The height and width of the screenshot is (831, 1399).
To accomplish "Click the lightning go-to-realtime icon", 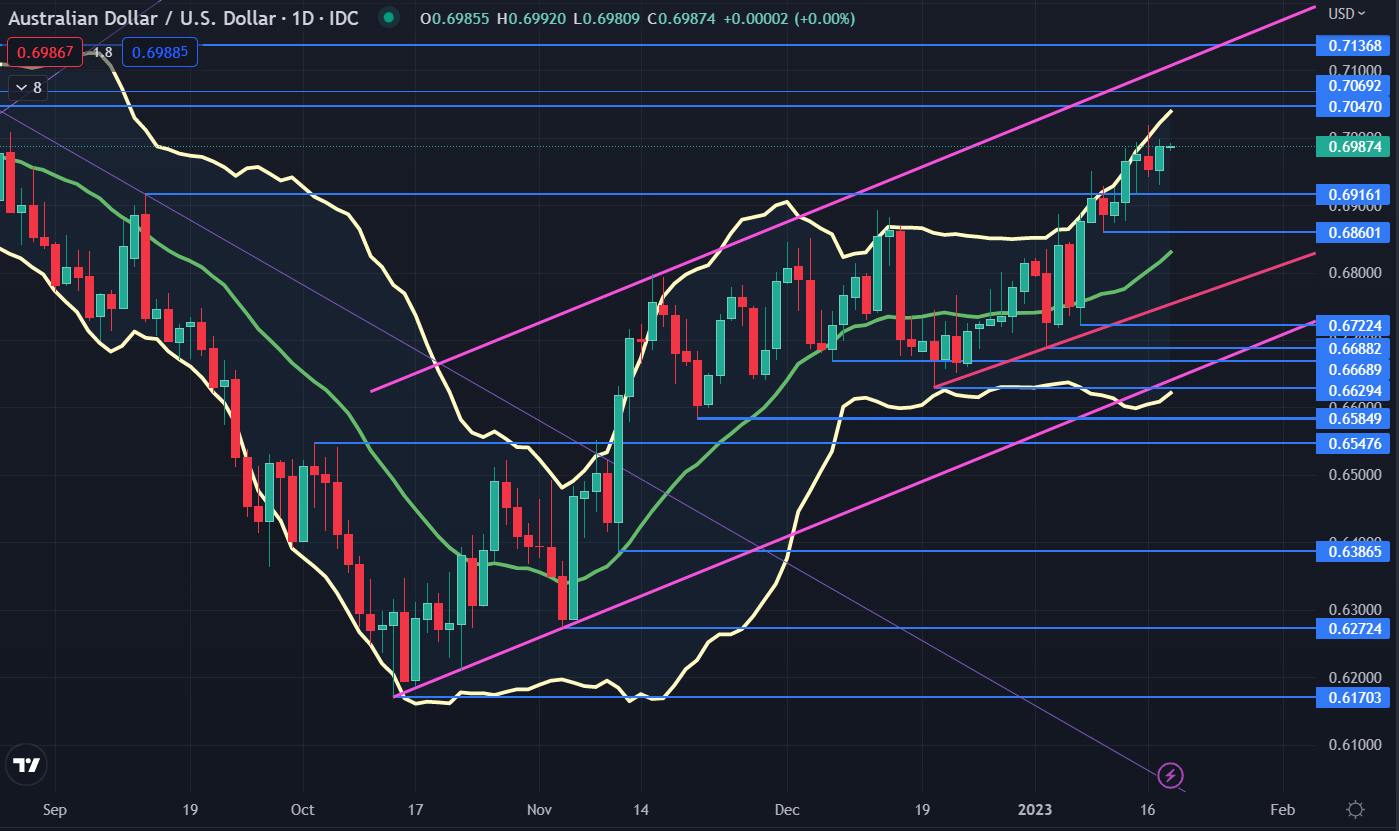I will (x=1171, y=774).
